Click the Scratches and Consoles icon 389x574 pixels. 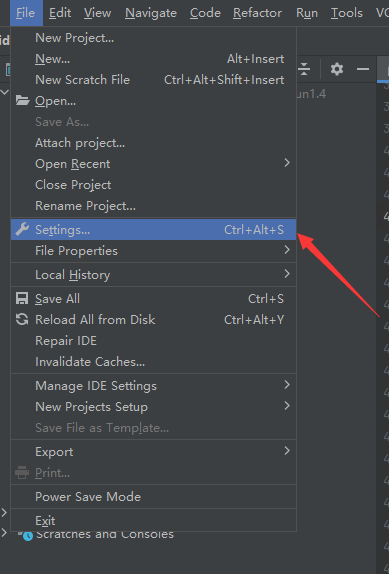26,535
